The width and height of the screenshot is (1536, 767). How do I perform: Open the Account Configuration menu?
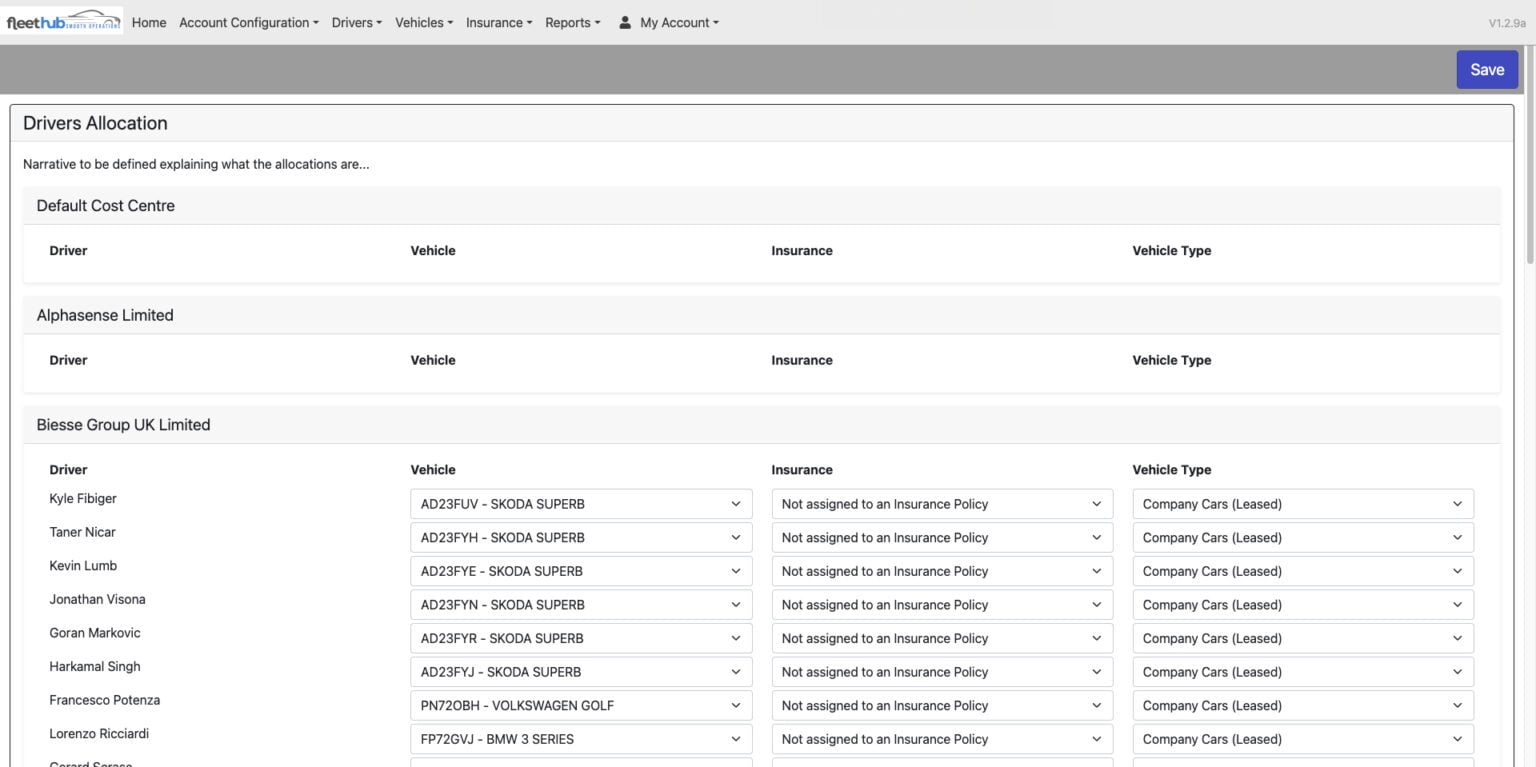click(247, 22)
